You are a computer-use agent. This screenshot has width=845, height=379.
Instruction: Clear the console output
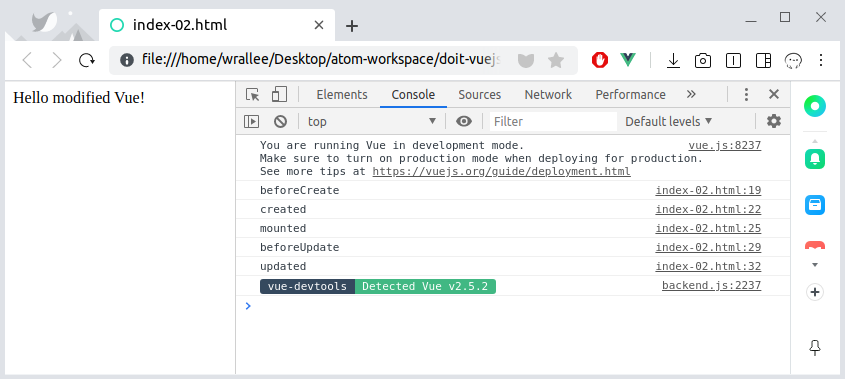tap(280, 121)
